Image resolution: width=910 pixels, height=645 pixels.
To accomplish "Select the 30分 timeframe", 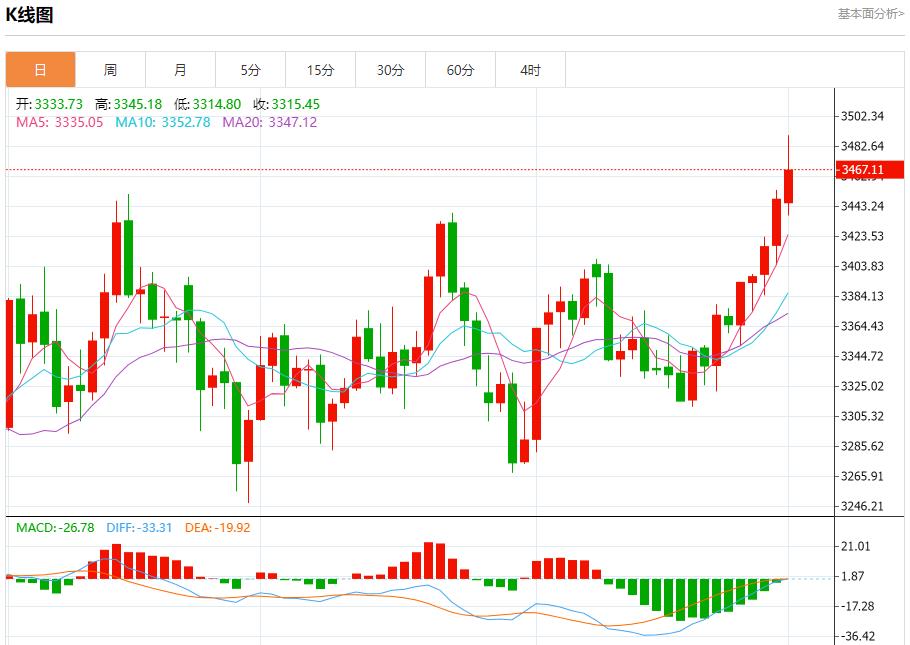I will [390, 69].
